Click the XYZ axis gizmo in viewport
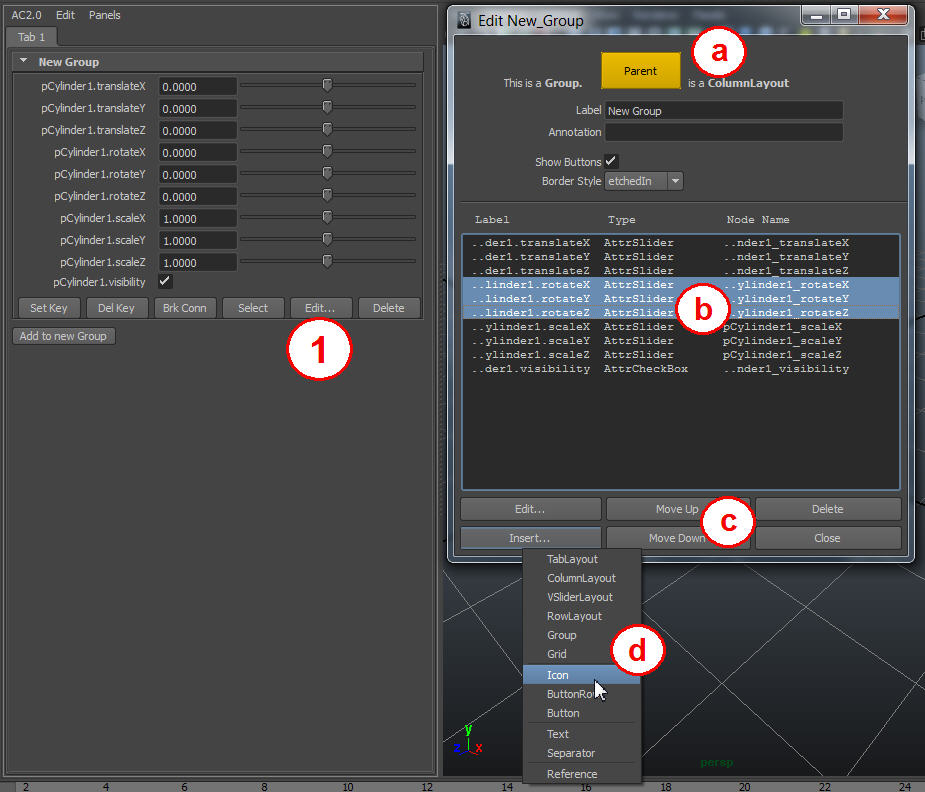Image resolution: width=925 pixels, height=792 pixels. pos(466,741)
